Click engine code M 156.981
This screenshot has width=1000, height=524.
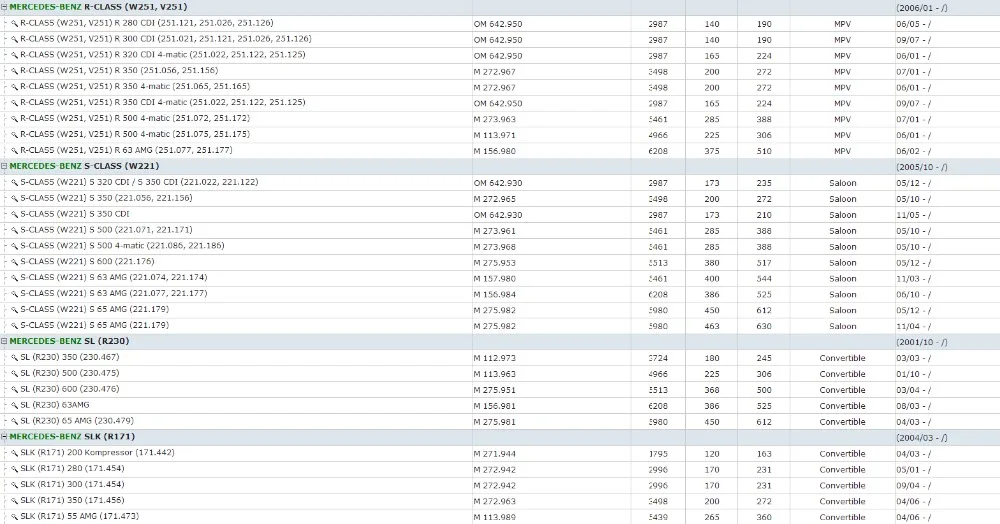click(494, 406)
